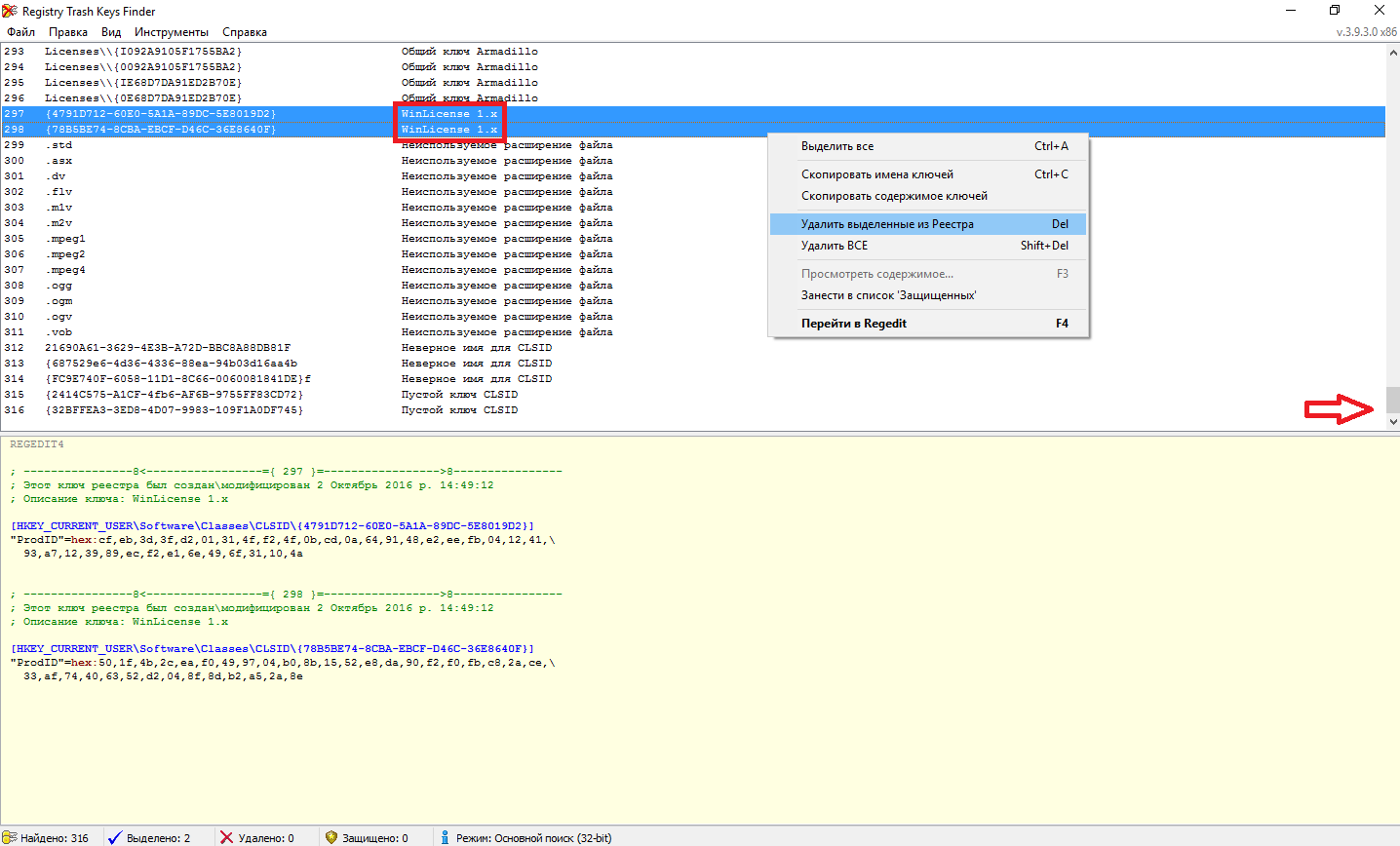Open the Инструменты menu
The image size is (1400, 846).
[x=172, y=32]
